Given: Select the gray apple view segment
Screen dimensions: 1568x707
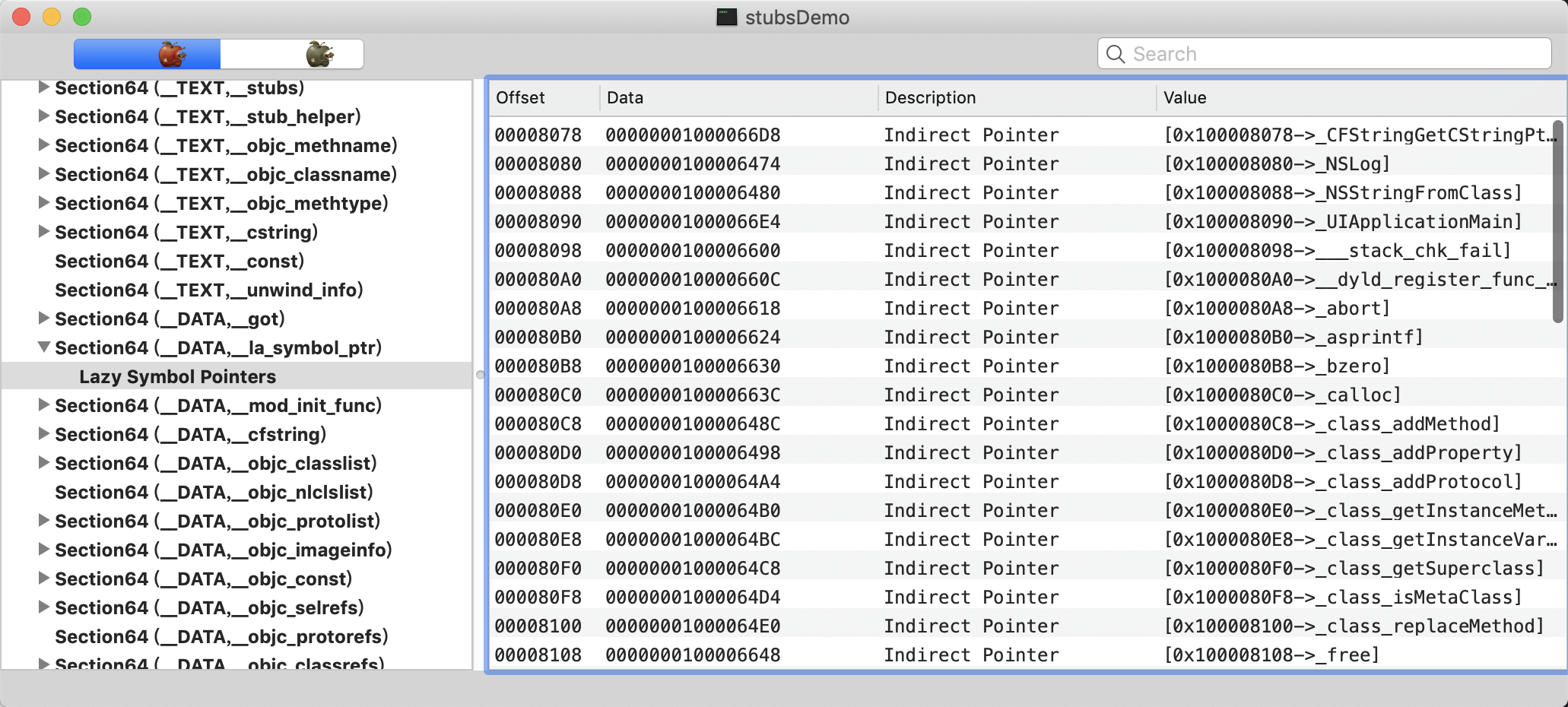Looking at the screenshot, I should point(292,54).
